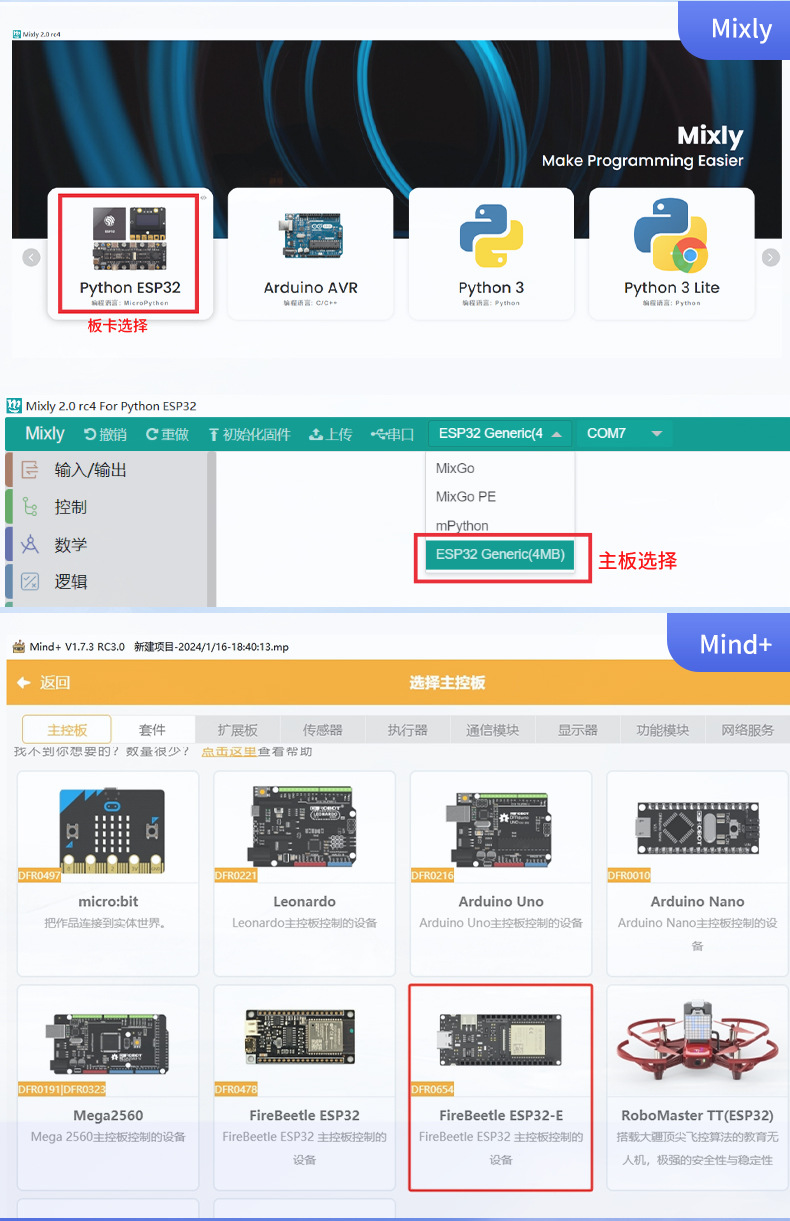The image size is (790, 1221).
Task: Choose MixGo PE from the board list
Action: point(500,497)
